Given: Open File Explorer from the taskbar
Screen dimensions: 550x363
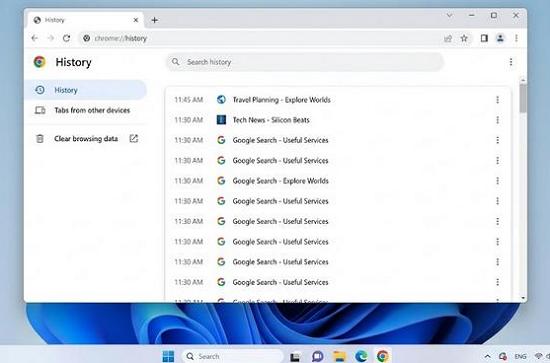Looking at the screenshot, I should coord(339,356).
